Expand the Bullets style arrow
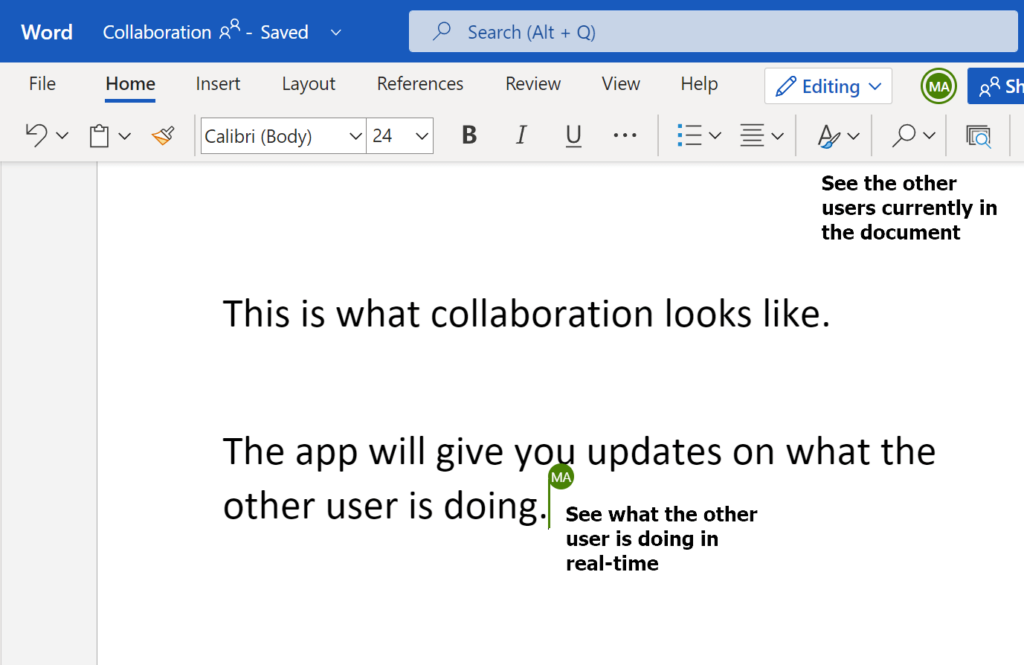 [715, 136]
